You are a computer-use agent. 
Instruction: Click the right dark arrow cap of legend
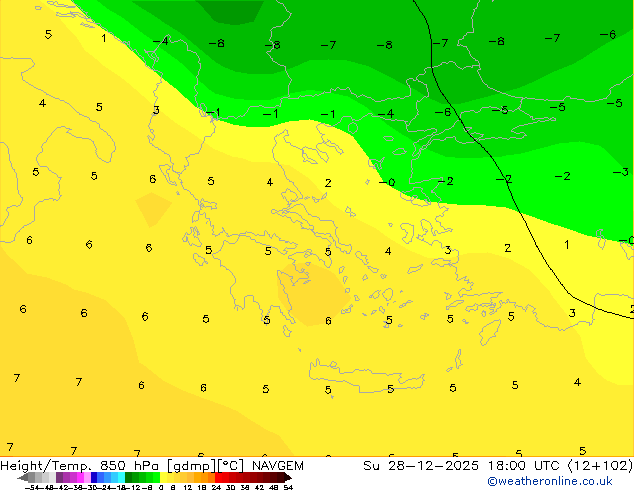point(288,478)
